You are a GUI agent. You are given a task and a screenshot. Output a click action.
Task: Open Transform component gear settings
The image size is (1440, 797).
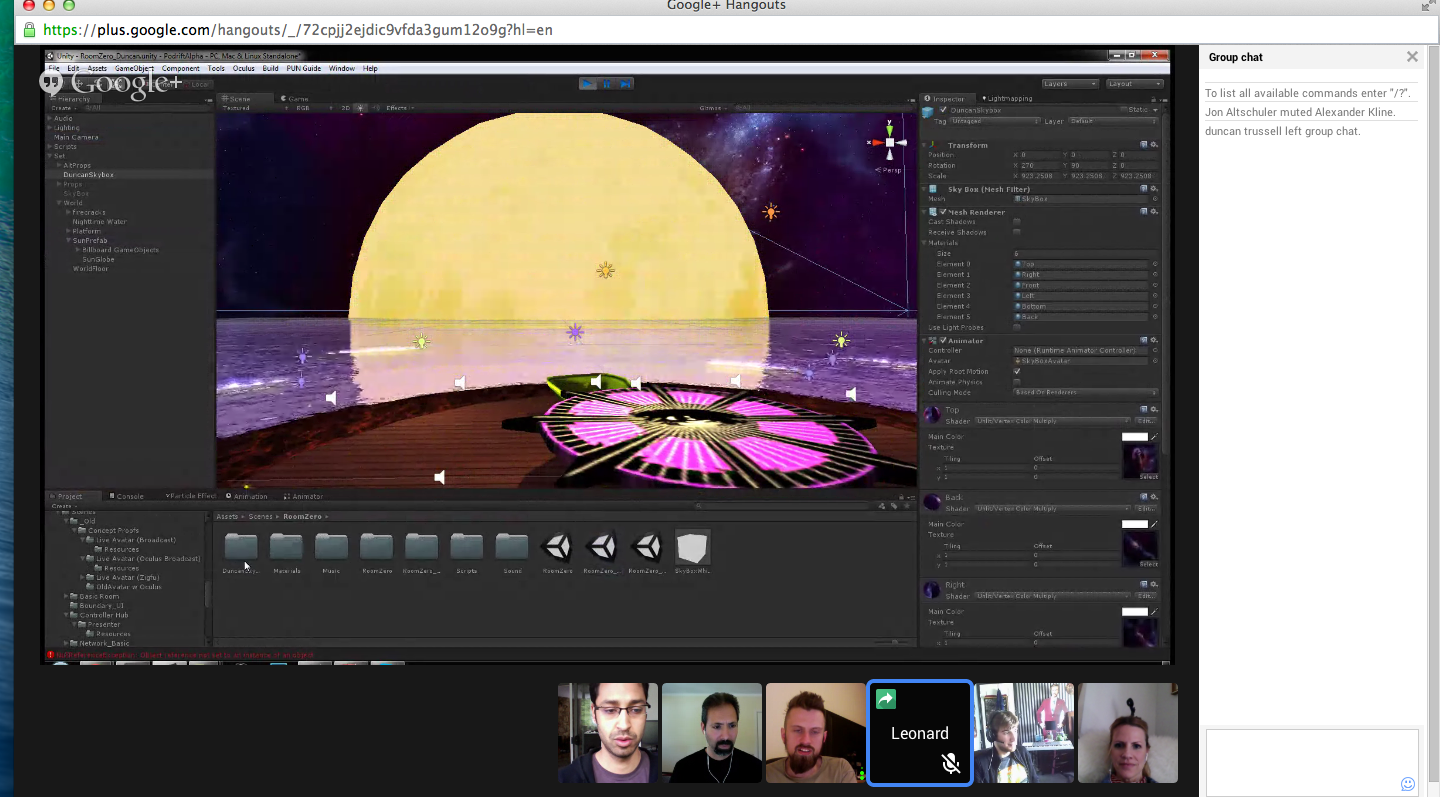[1153, 145]
